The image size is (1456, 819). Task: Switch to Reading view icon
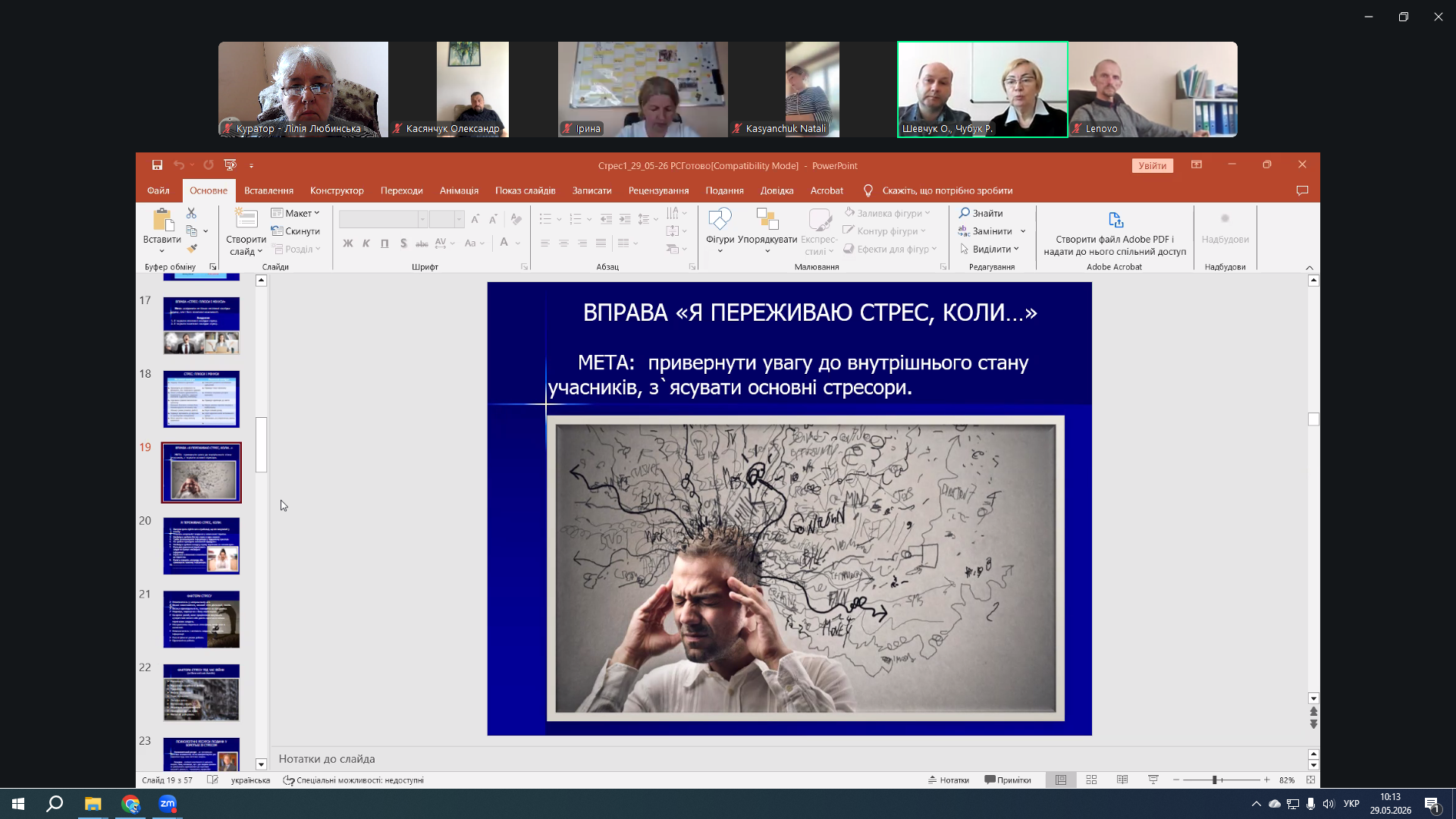(x=1122, y=780)
